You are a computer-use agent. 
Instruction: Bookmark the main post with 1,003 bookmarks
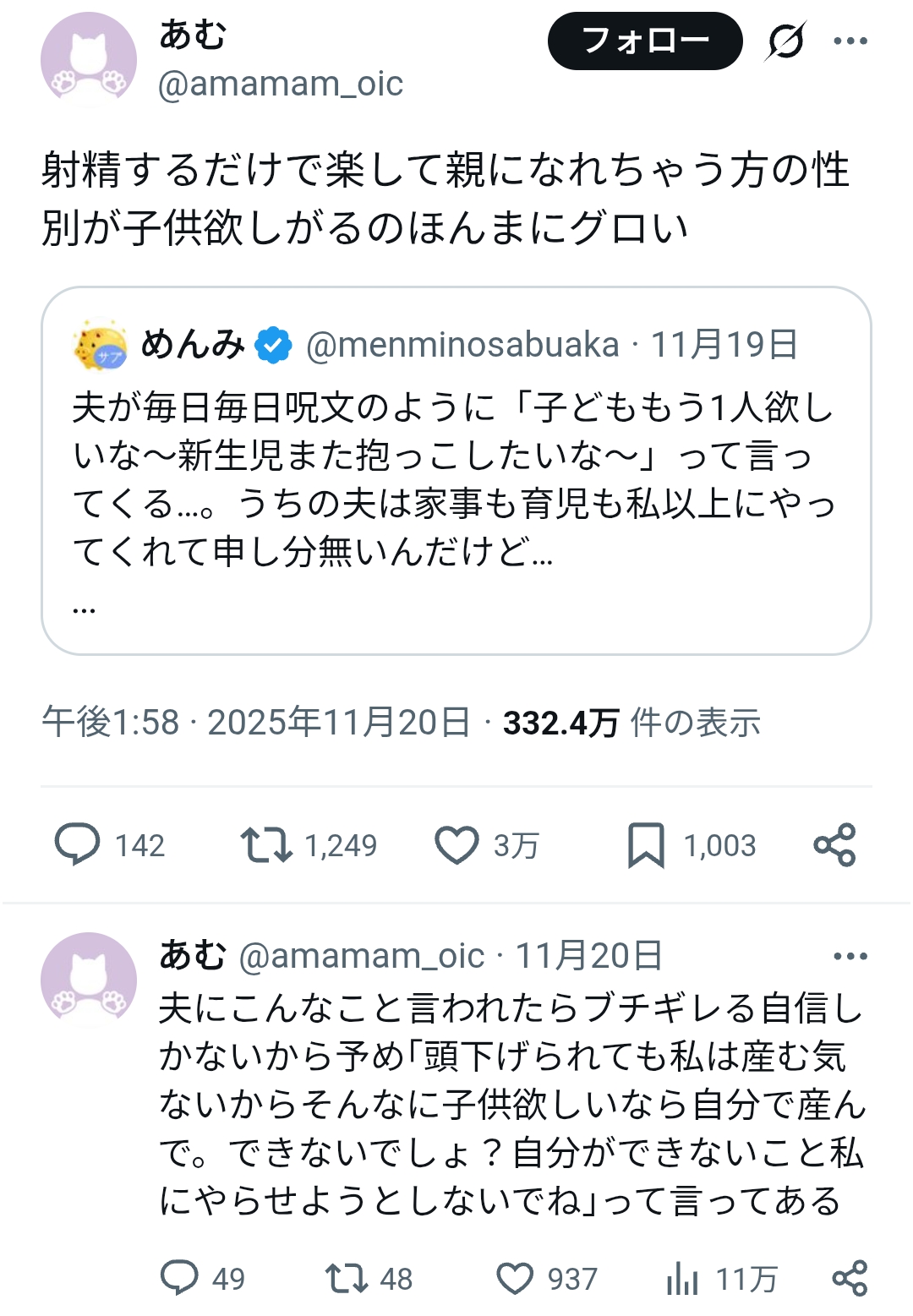(x=647, y=845)
